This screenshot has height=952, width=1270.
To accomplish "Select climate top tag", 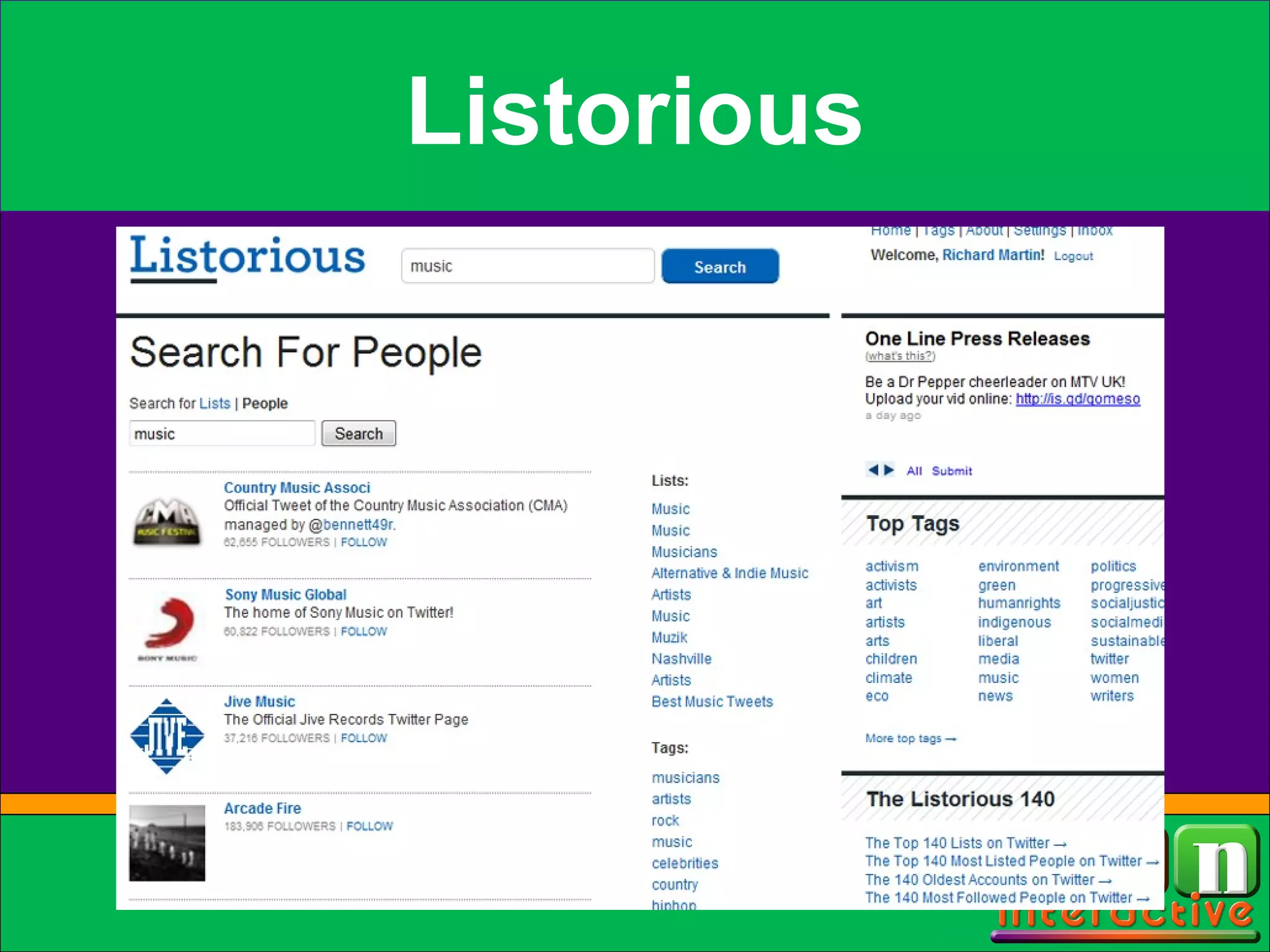I will (889, 678).
